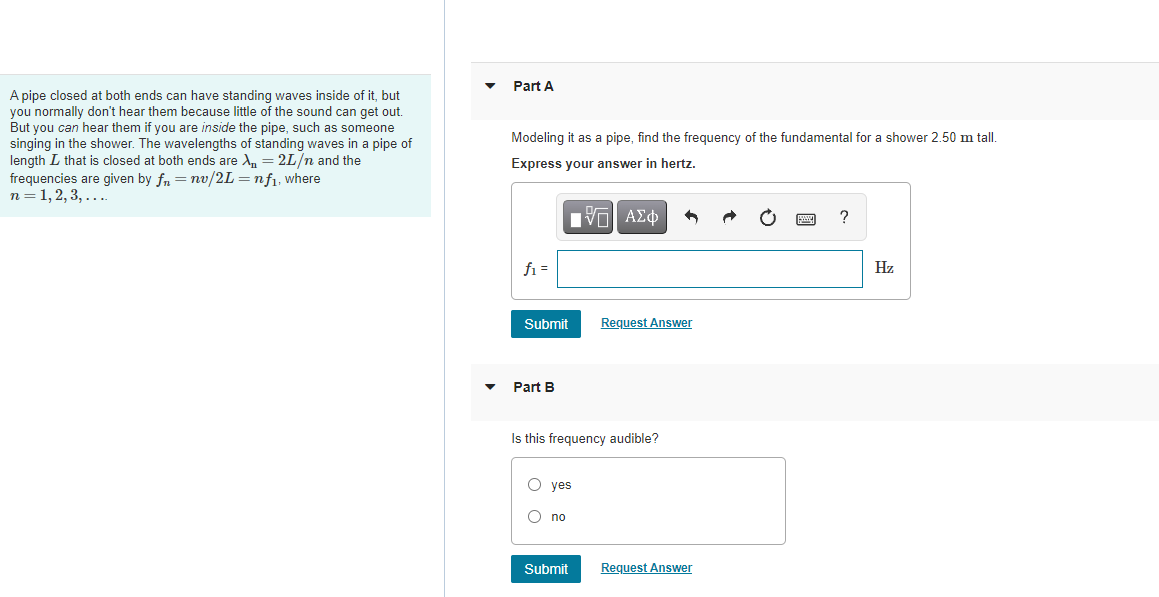
Task: Submit the Part B audible answer
Action: [x=545, y=569]
